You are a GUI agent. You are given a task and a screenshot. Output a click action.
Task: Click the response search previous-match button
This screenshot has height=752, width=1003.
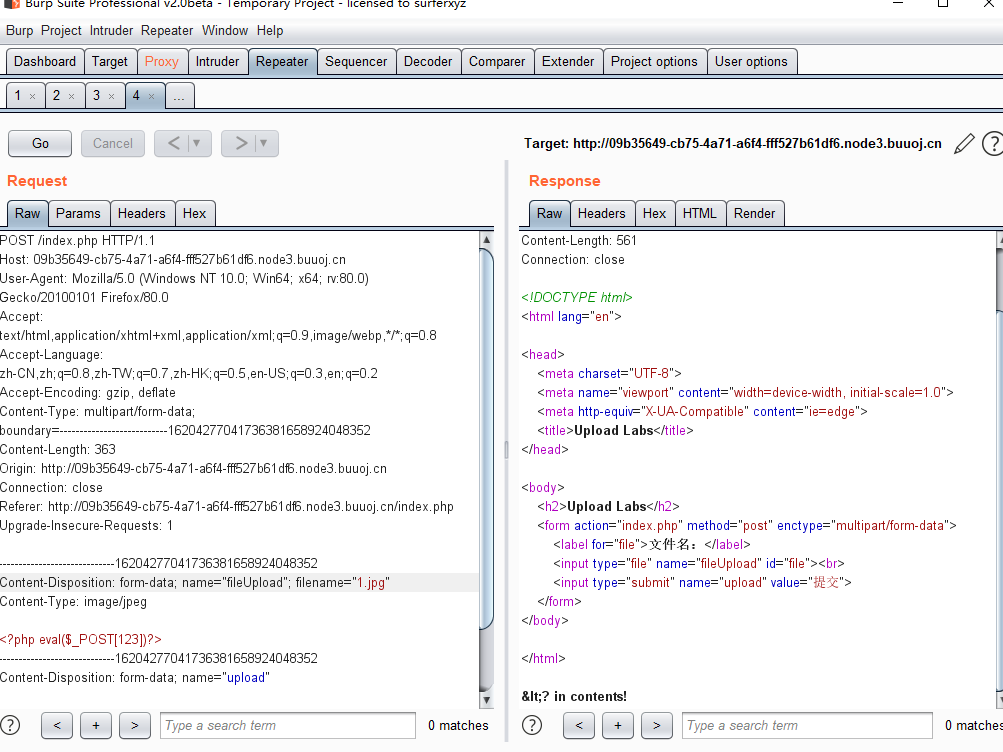tap(579, 725)
